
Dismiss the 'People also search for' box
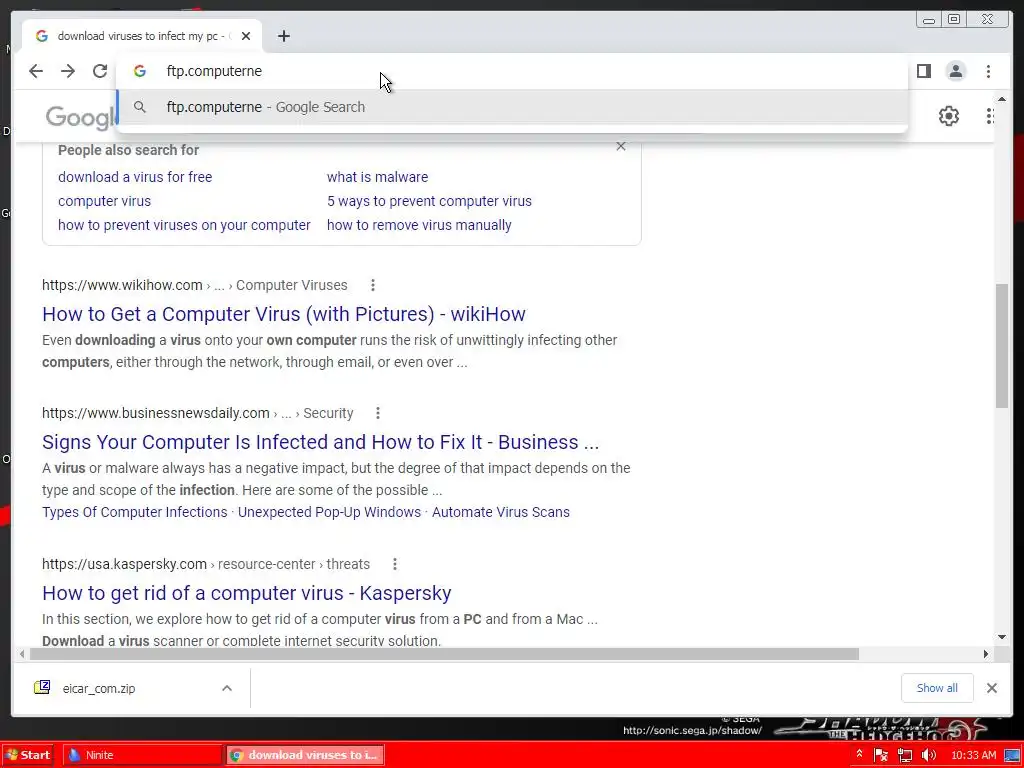pyautogui.click(x=621, y=146)
